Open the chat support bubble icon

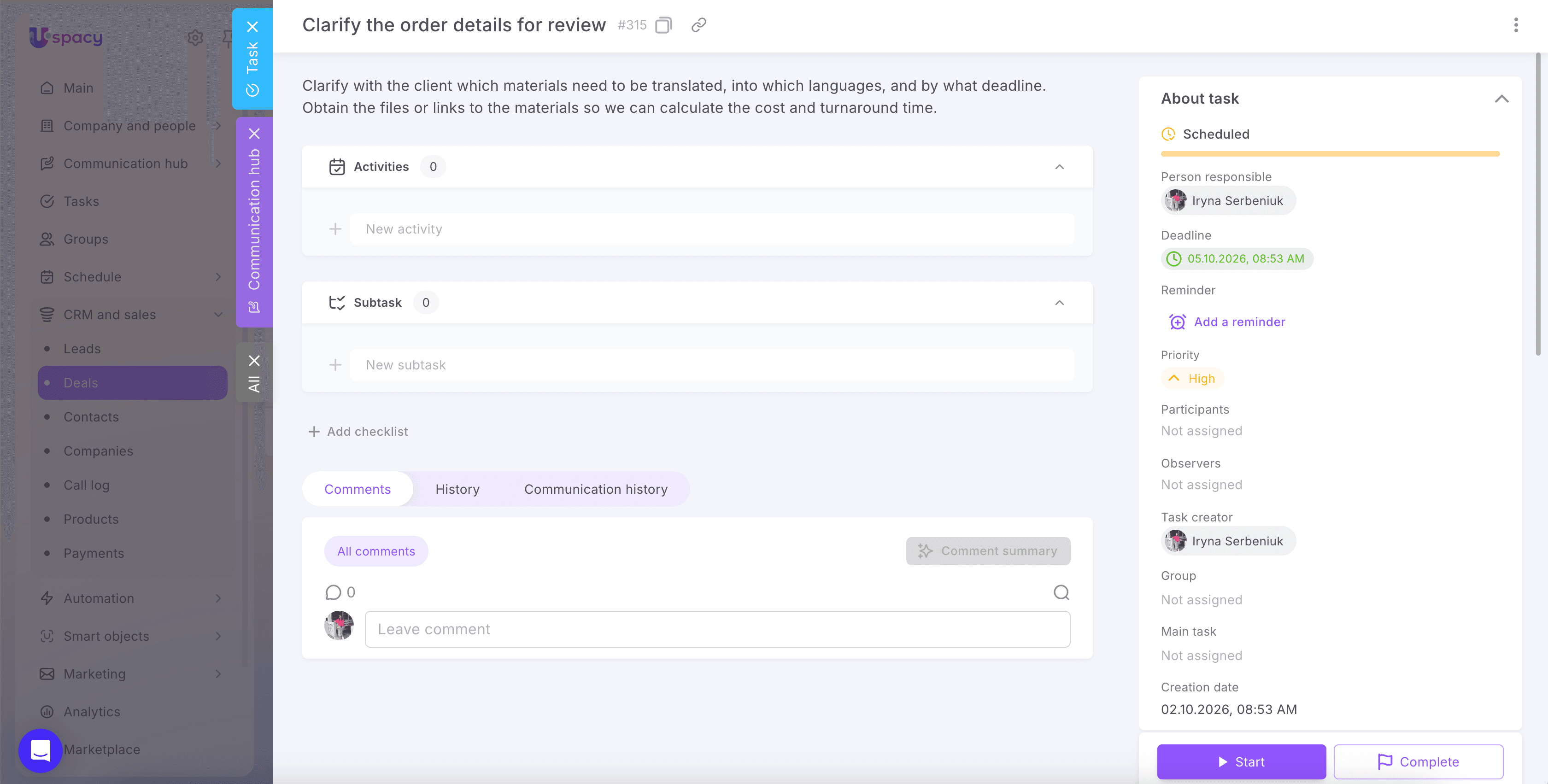[x=40, y=750]
